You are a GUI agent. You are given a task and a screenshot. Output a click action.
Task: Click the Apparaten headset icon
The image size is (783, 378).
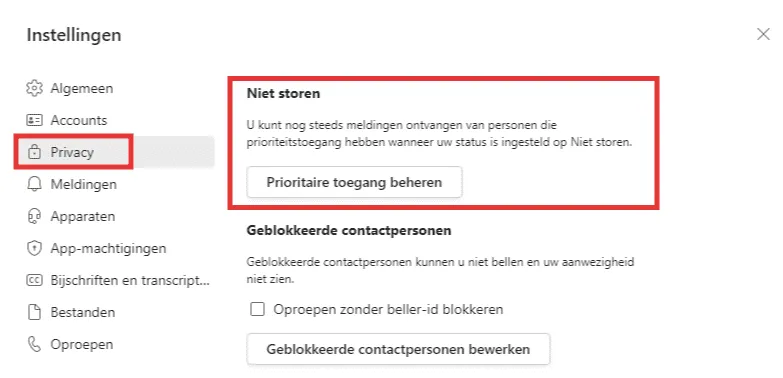pyautogui.click(x=34, y=216)
